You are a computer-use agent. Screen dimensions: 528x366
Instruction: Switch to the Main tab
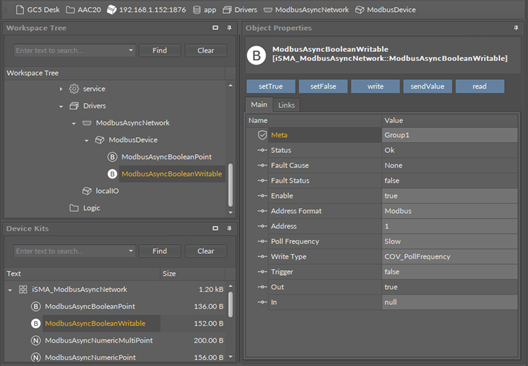259,105
